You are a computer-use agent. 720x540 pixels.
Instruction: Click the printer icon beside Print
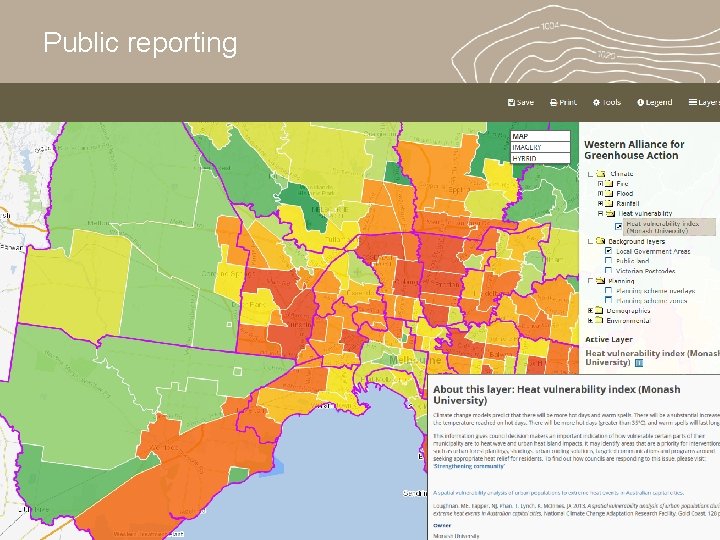553,102
